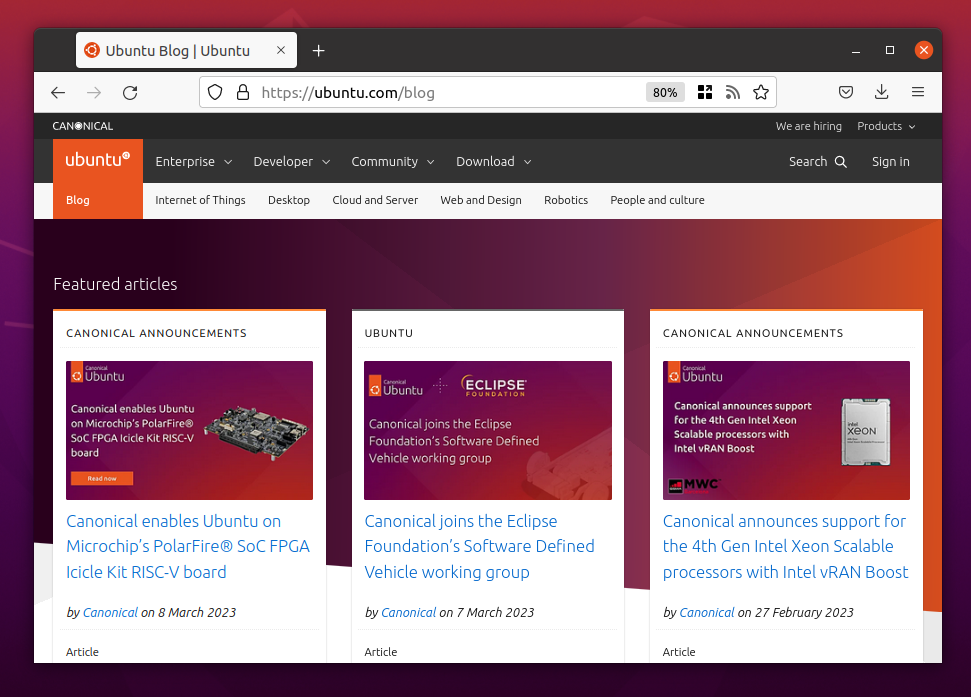Expand the Community menu
The image size is (971, 697).
tap(393, 162)
